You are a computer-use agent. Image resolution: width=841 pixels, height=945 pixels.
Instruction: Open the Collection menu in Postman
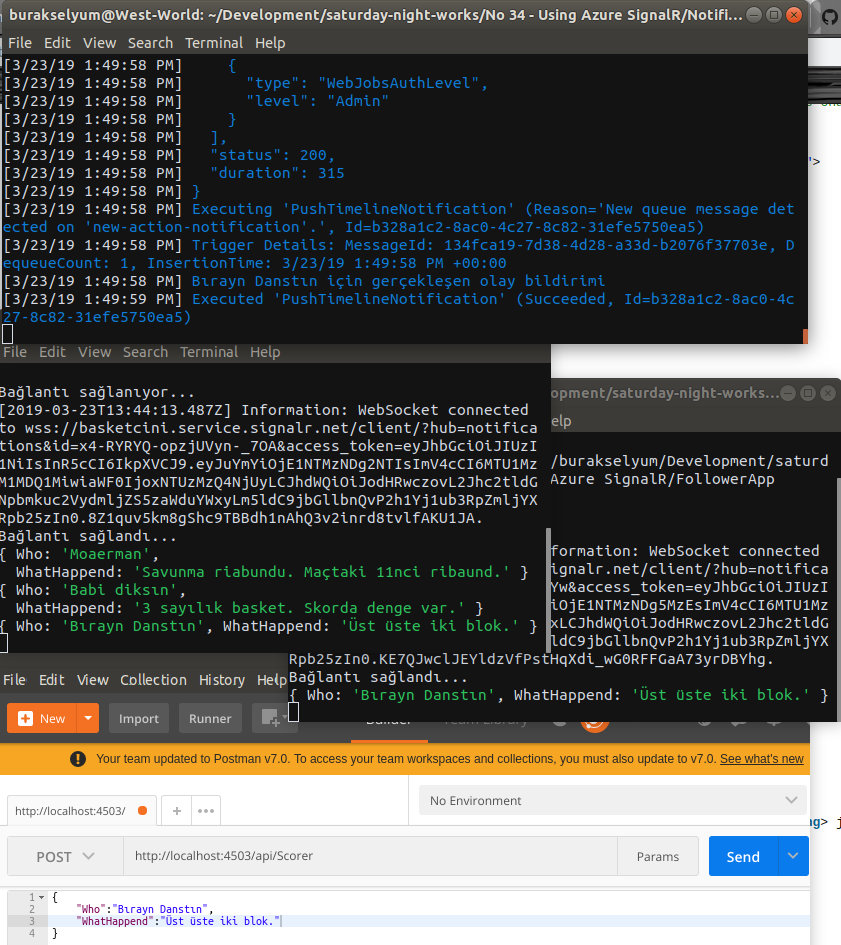point(153,680)
